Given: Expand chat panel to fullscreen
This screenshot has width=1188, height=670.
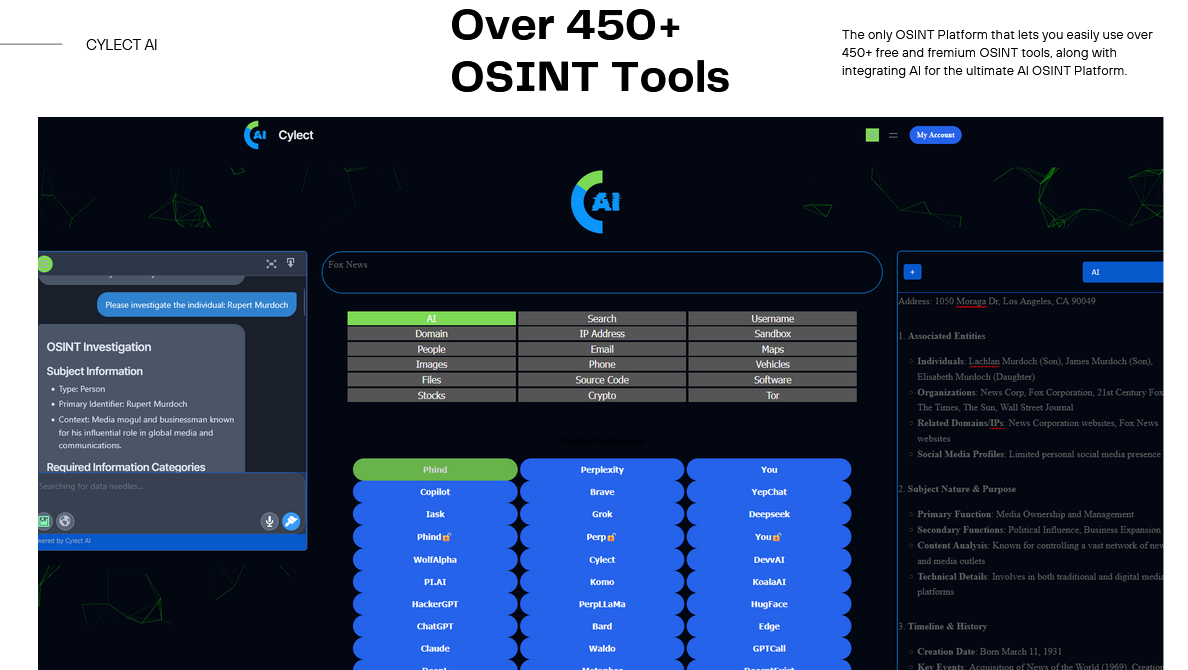Looking at the screenshot, I should [271, 264].
